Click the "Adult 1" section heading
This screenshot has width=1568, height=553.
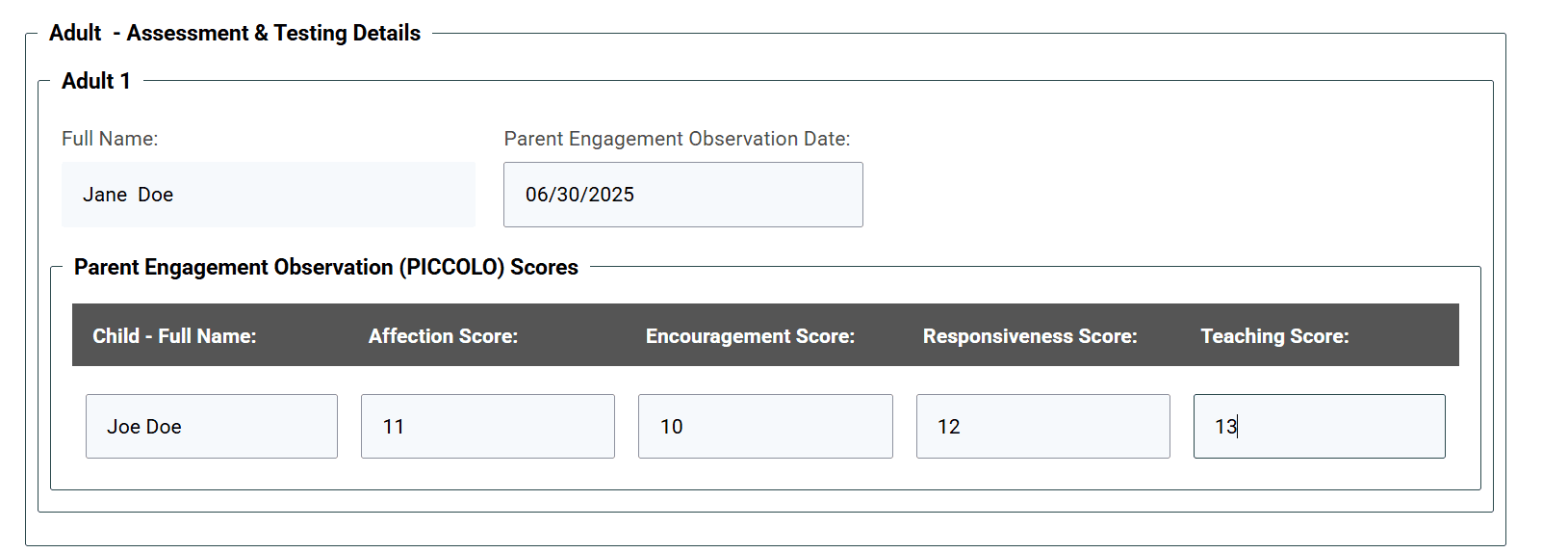[x=96, y=81]
